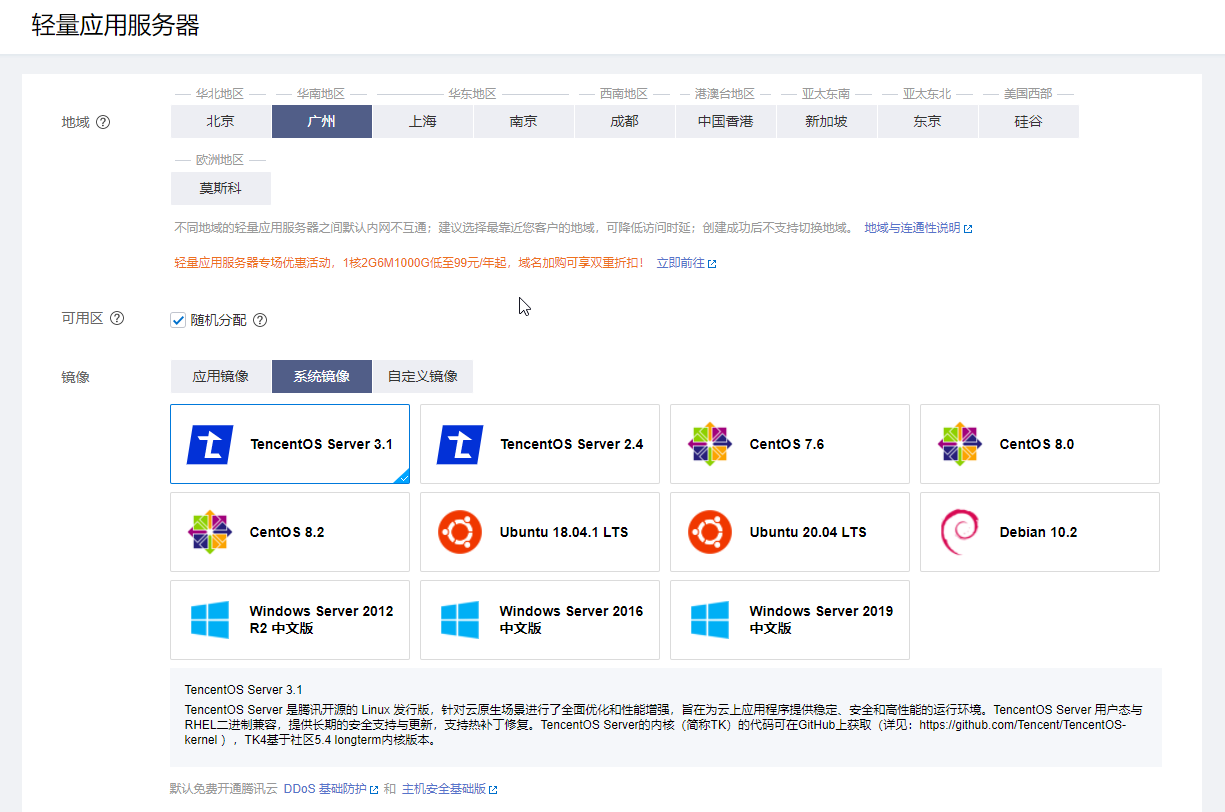
Task: Click the TencentOS Server 3.1 logo icon
Action: point(210,444)
